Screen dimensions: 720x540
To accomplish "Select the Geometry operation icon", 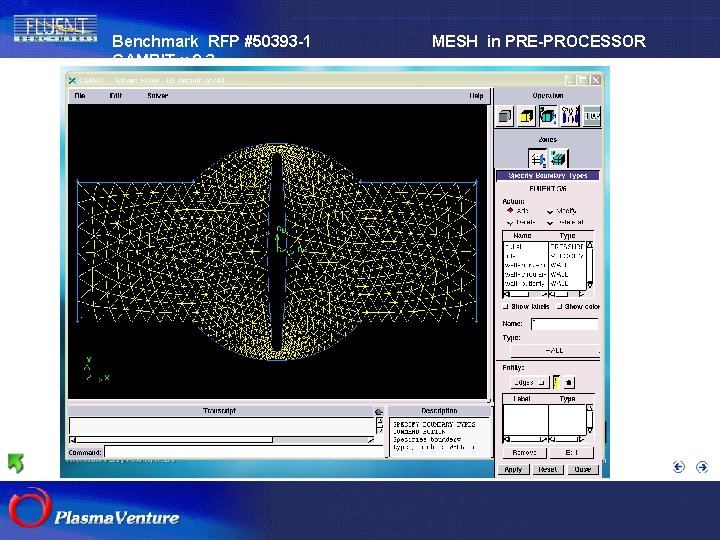I will pyautogui.click(x=505, y=116).
